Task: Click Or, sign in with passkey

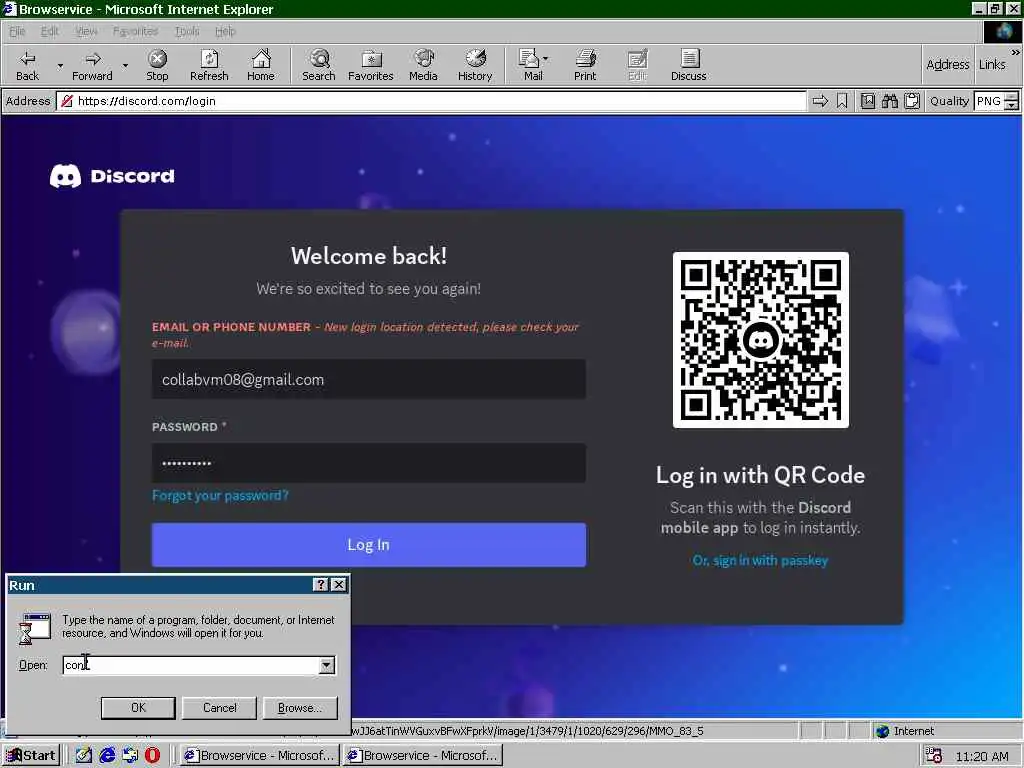Action: tap(760, 560)
